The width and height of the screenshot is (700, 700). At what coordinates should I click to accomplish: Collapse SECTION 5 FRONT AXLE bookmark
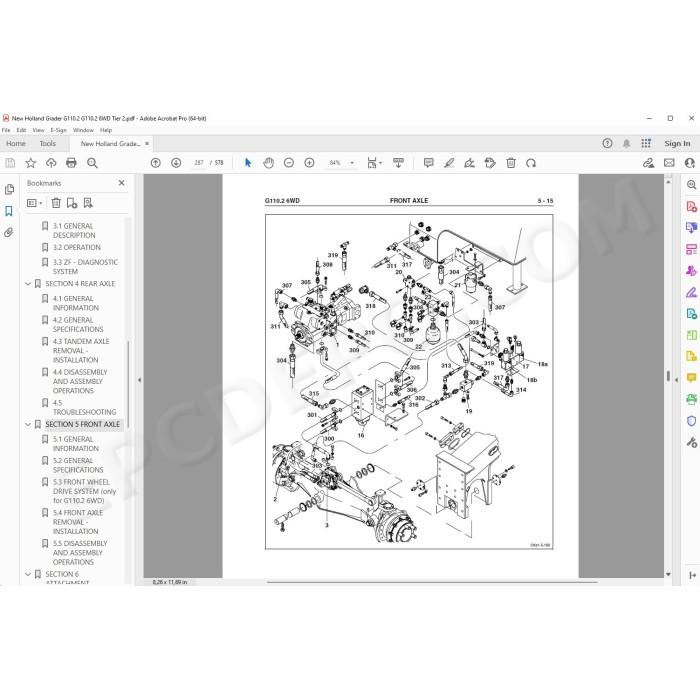point(28,425)
